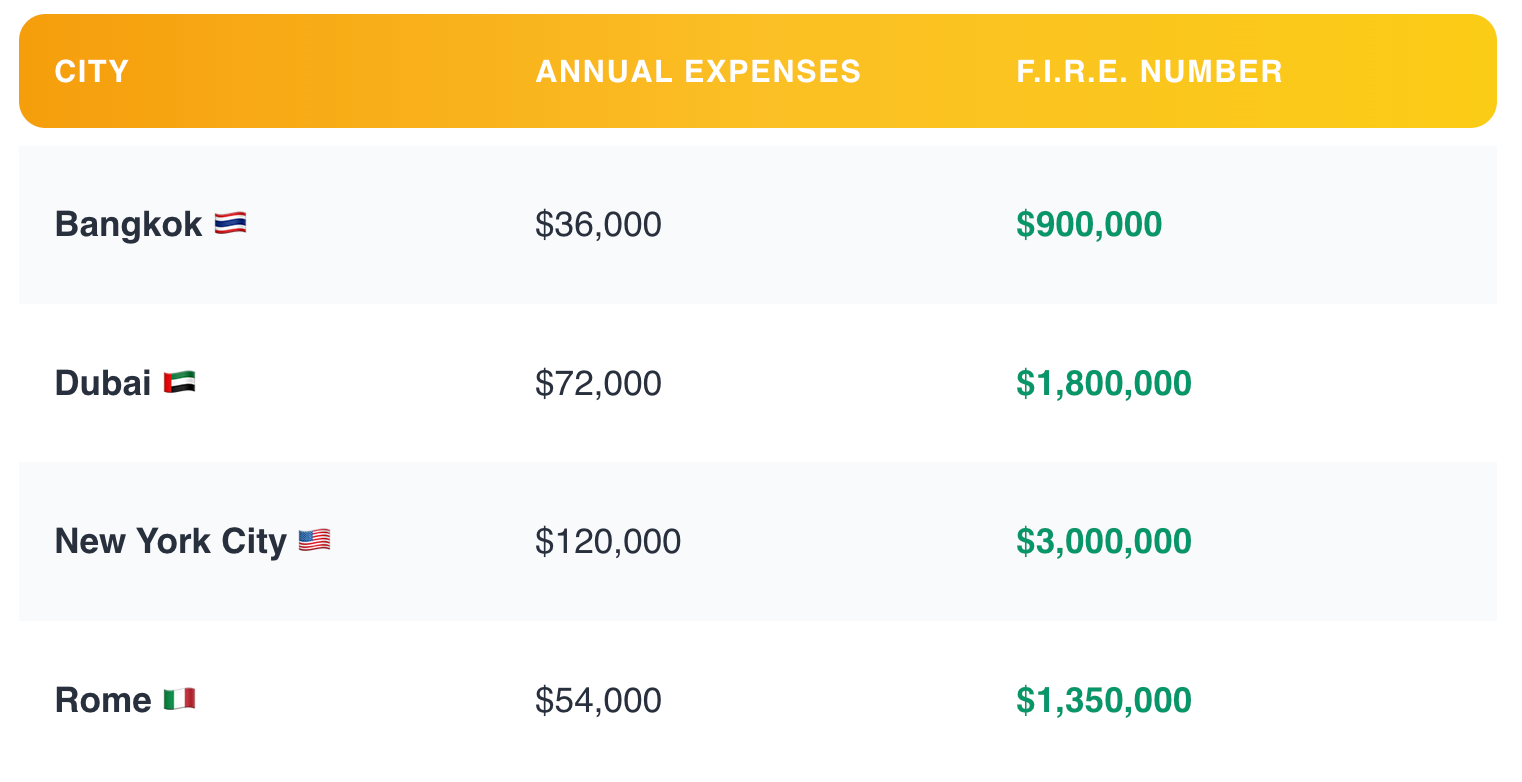Select Dubai's $72,000 annual expenses
The image size is (1522, 782).
point(598,383)
